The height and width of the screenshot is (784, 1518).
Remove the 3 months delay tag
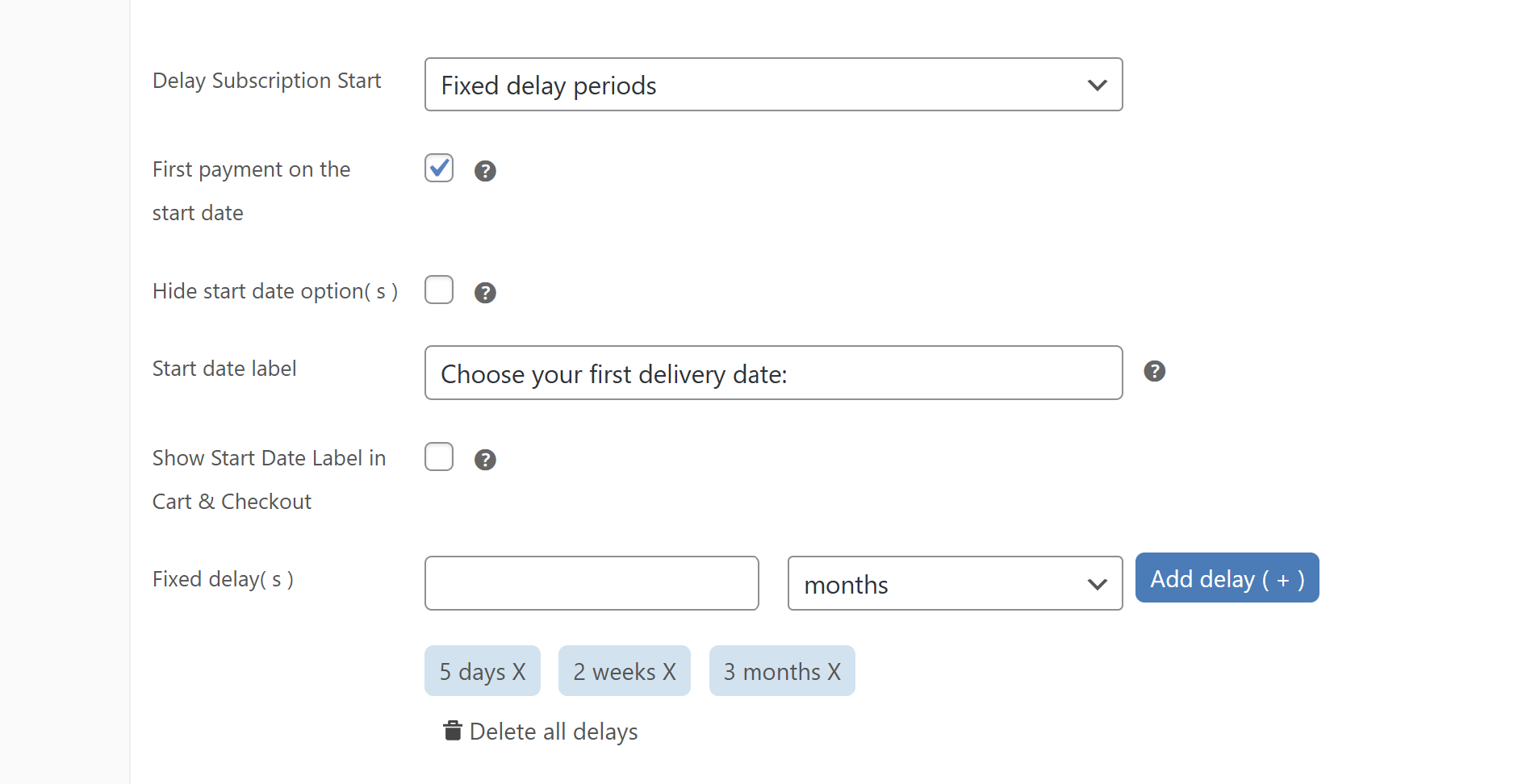[834, 672]
